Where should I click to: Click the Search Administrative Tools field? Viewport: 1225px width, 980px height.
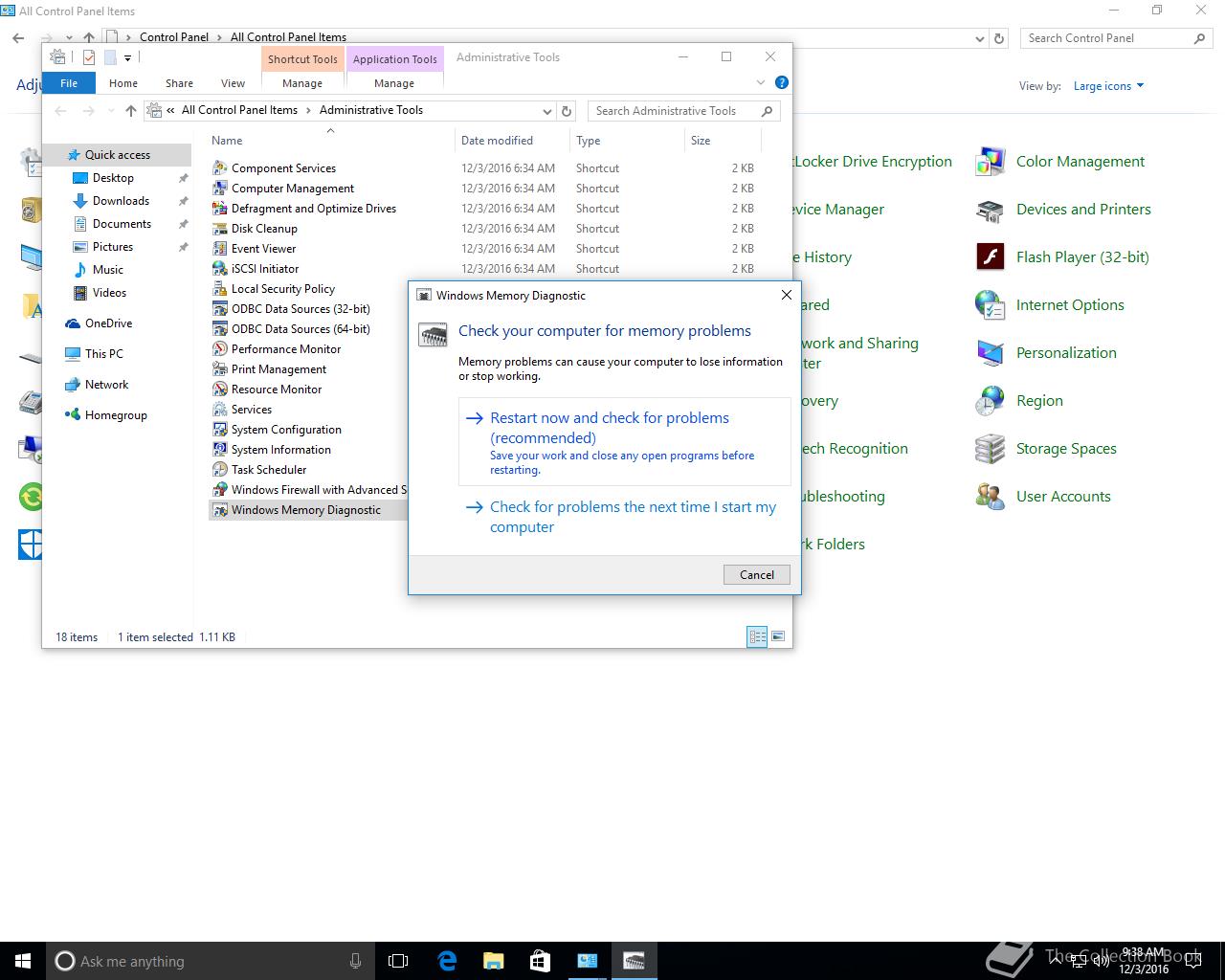click(x=675, y=111)
